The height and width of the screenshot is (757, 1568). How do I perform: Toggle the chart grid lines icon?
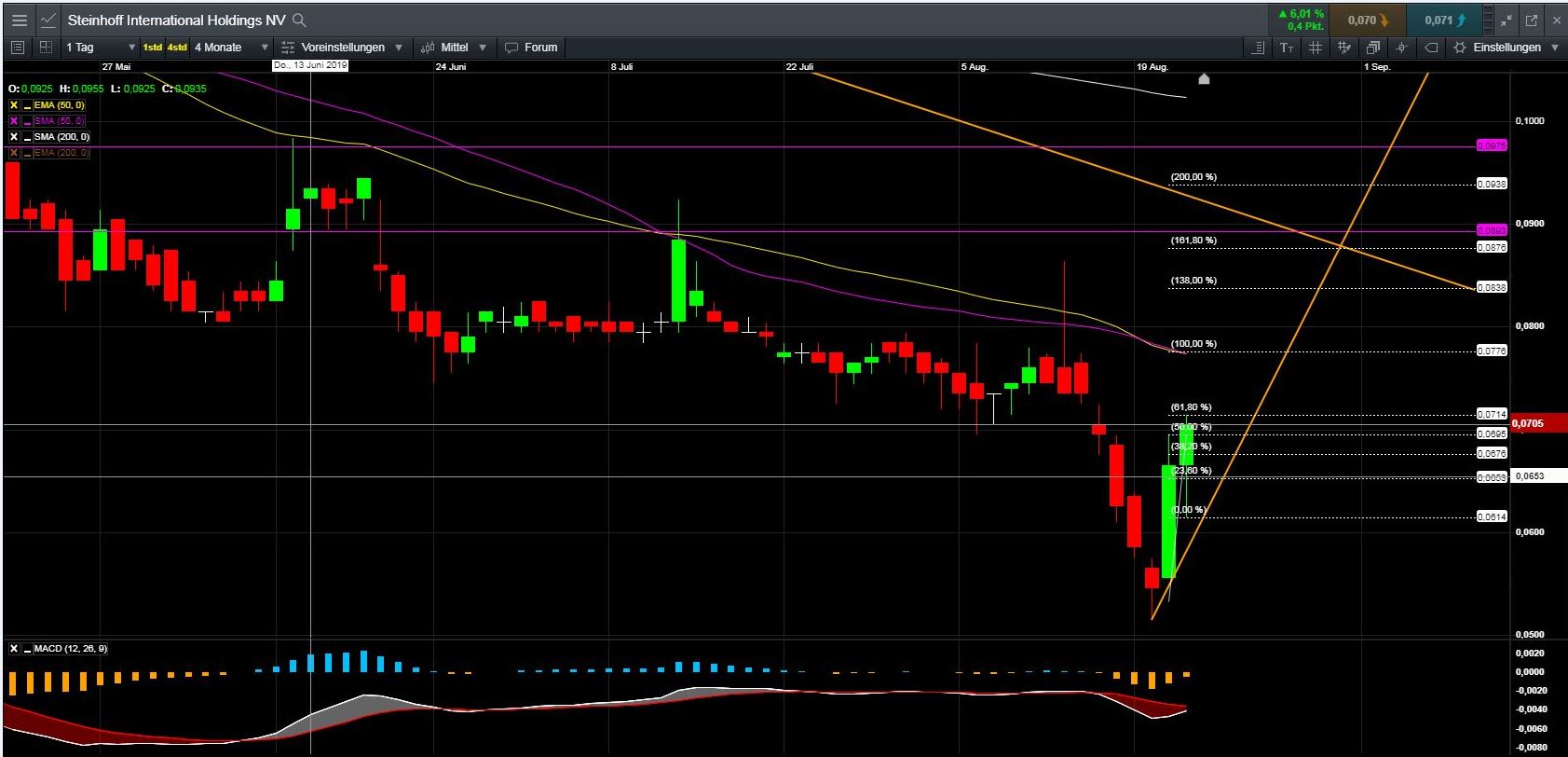coord(1316,47)
